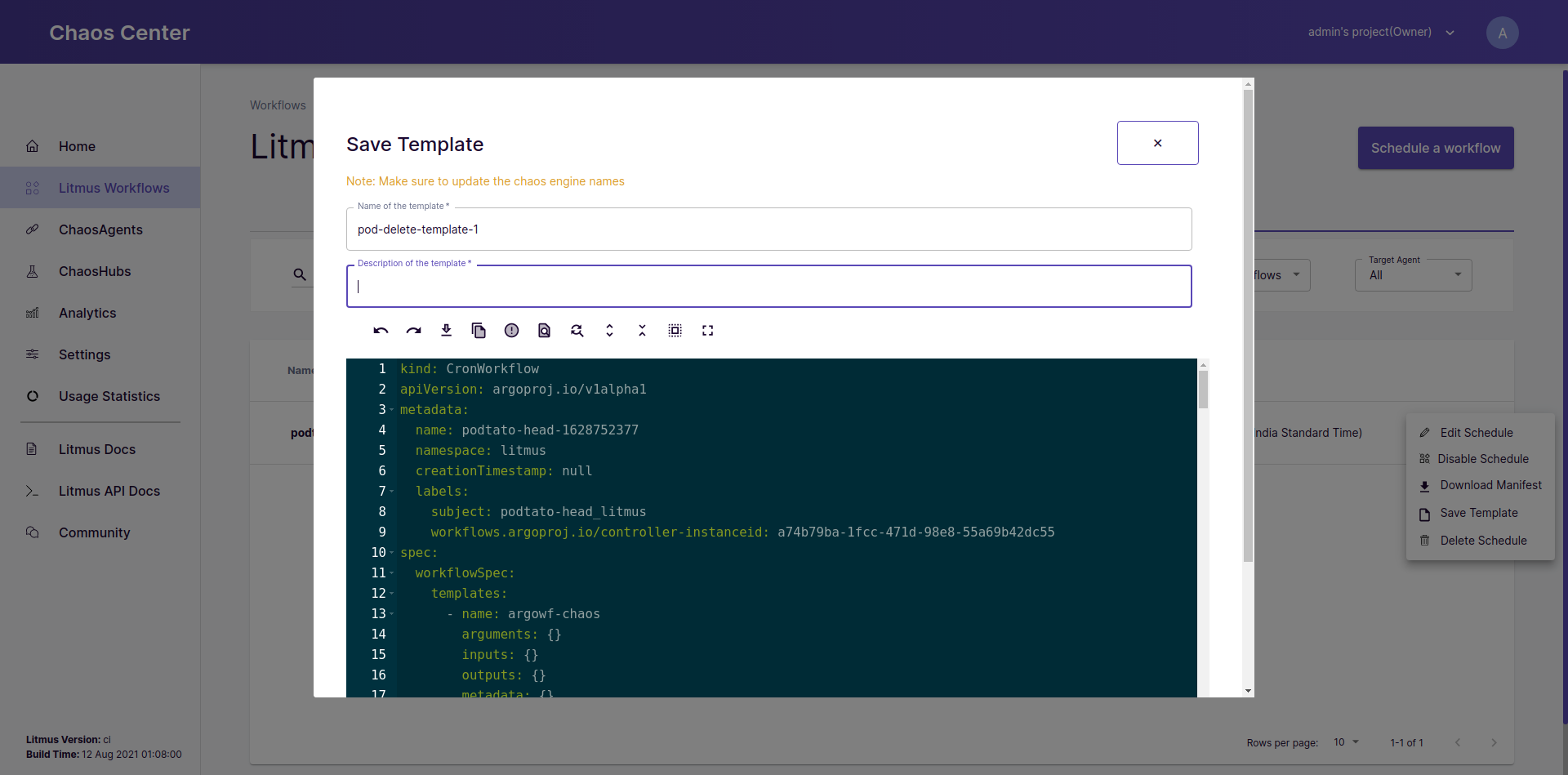This screenshot has width=1568, height=775.
Task: Collapse the metadata block on line 3
Action: point(392,410)
